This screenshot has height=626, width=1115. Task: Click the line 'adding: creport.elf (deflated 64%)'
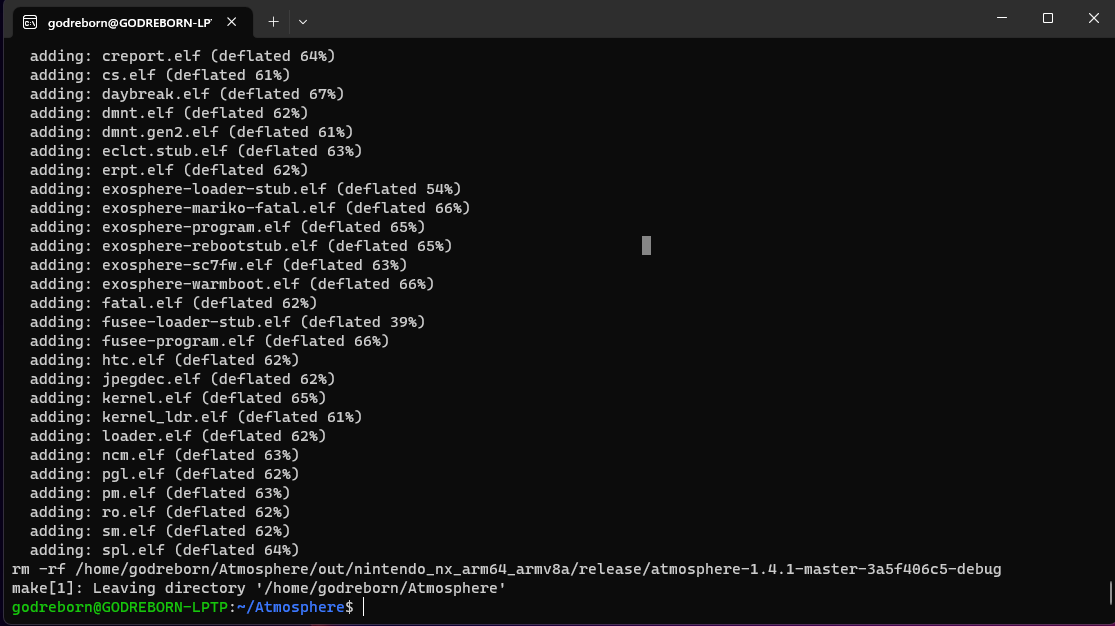coord(182,56)
